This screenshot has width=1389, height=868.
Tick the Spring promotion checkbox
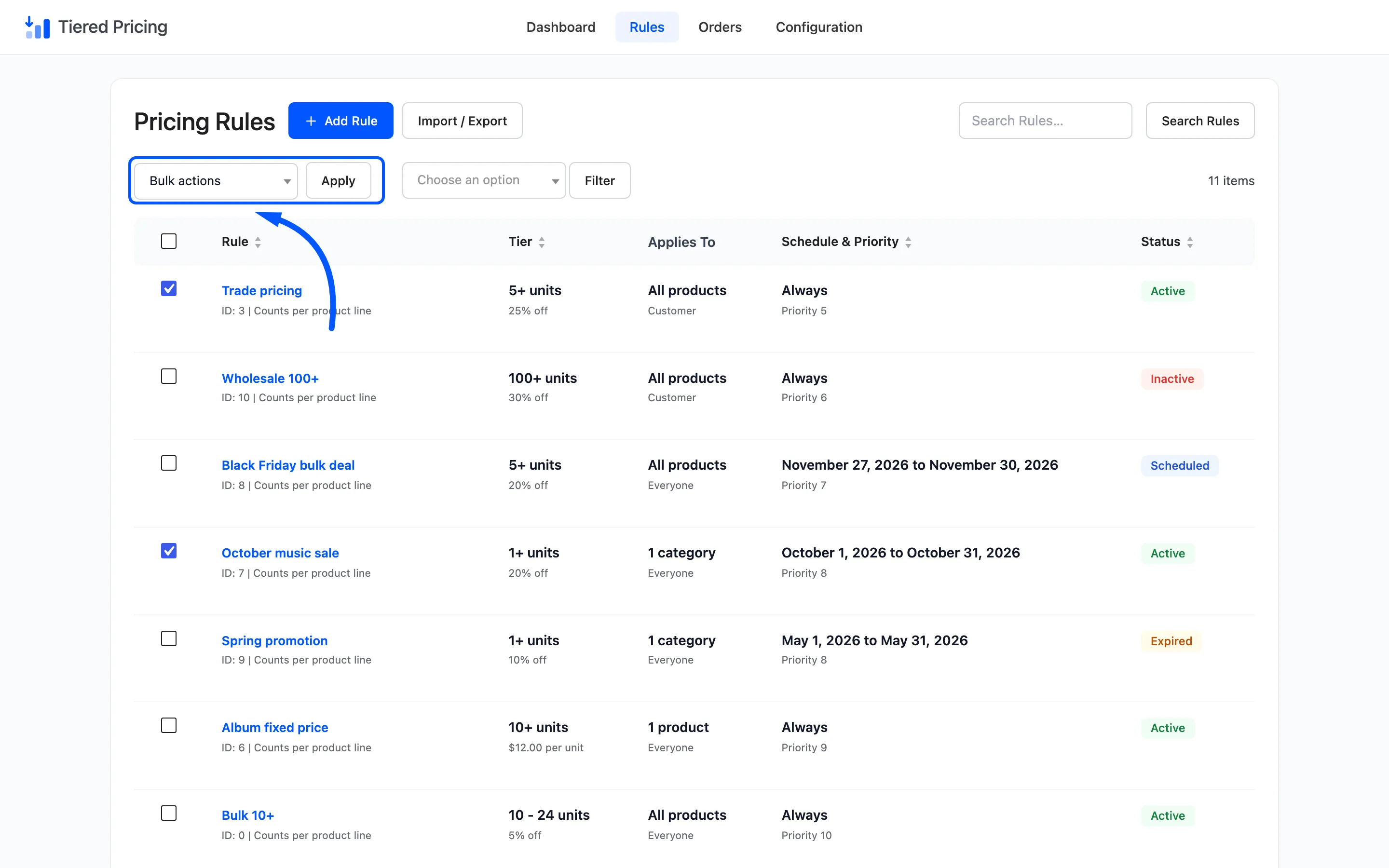(169, 638)
